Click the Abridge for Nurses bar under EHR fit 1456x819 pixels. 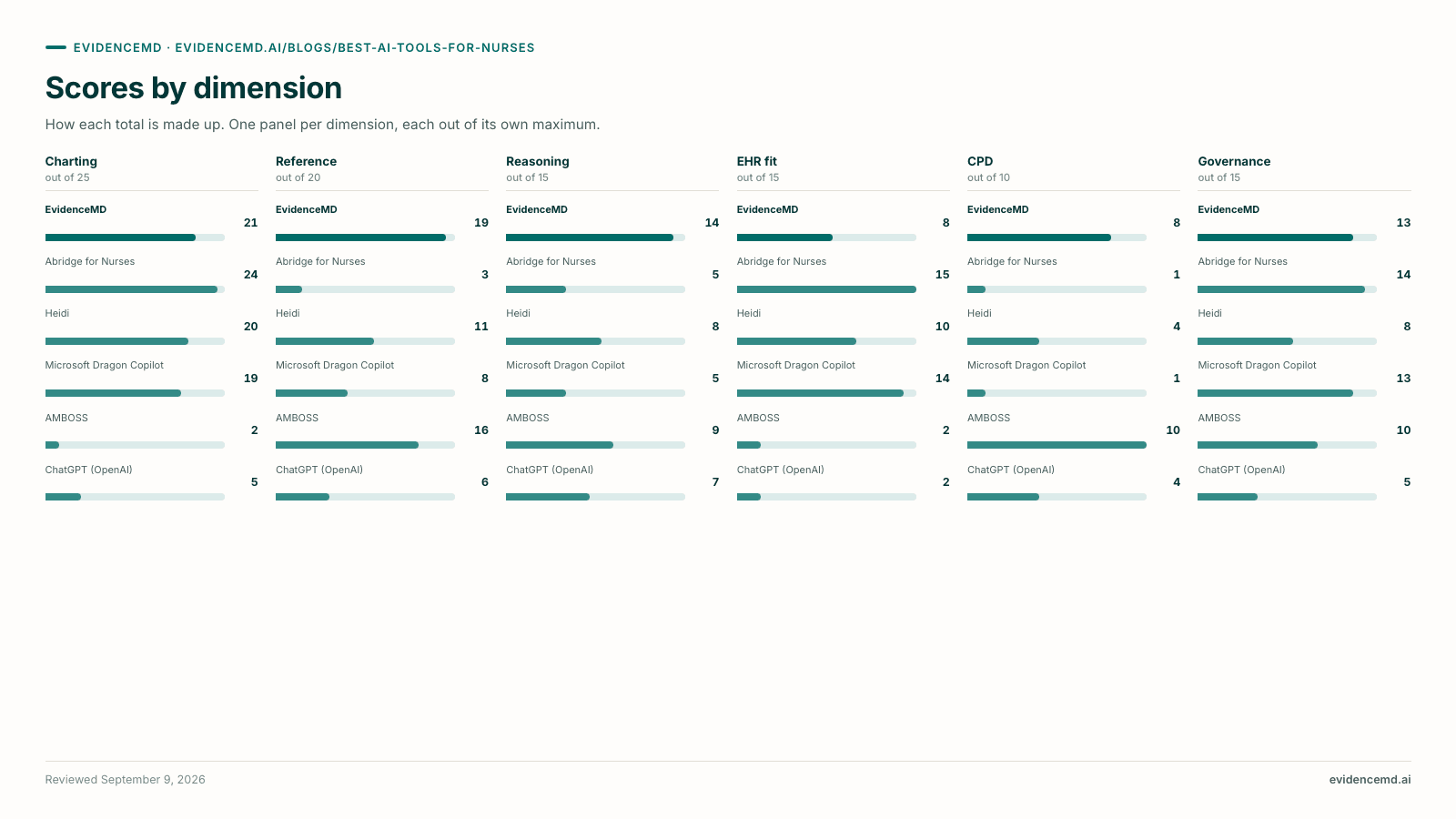point(826,289)
